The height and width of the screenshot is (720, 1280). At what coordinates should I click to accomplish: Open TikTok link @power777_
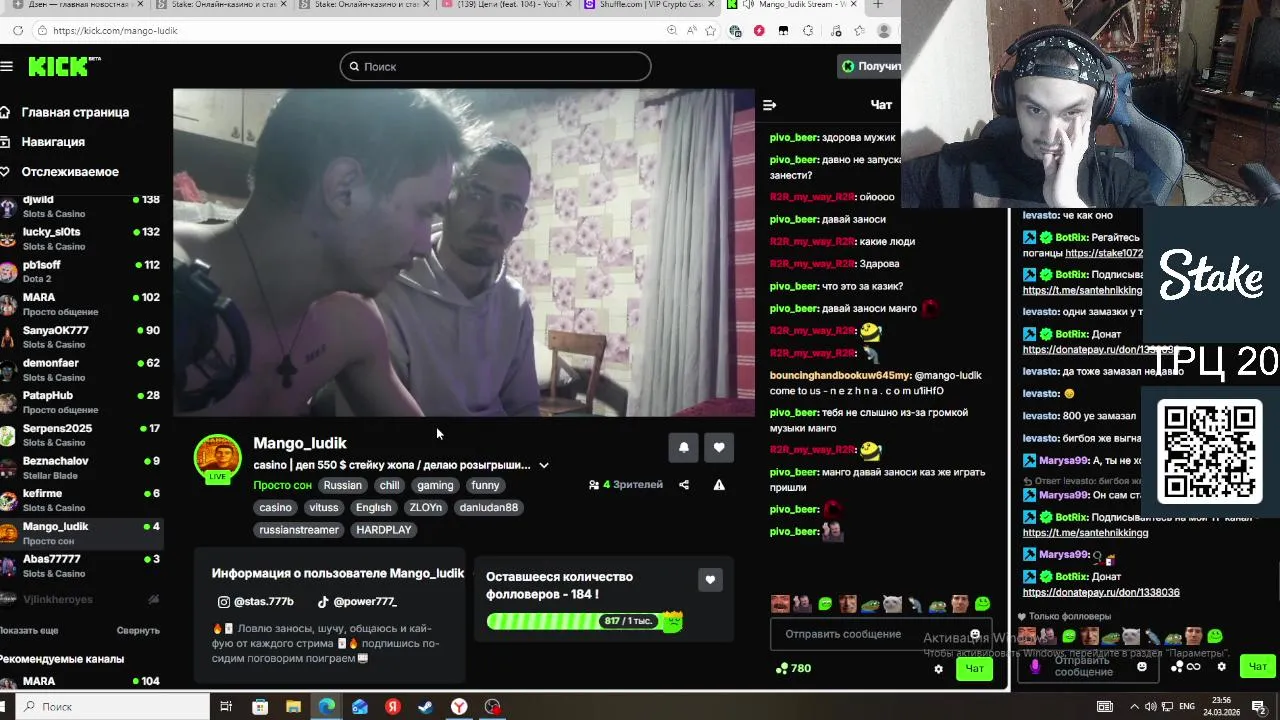pyautogui.click(x=357, y=602)
